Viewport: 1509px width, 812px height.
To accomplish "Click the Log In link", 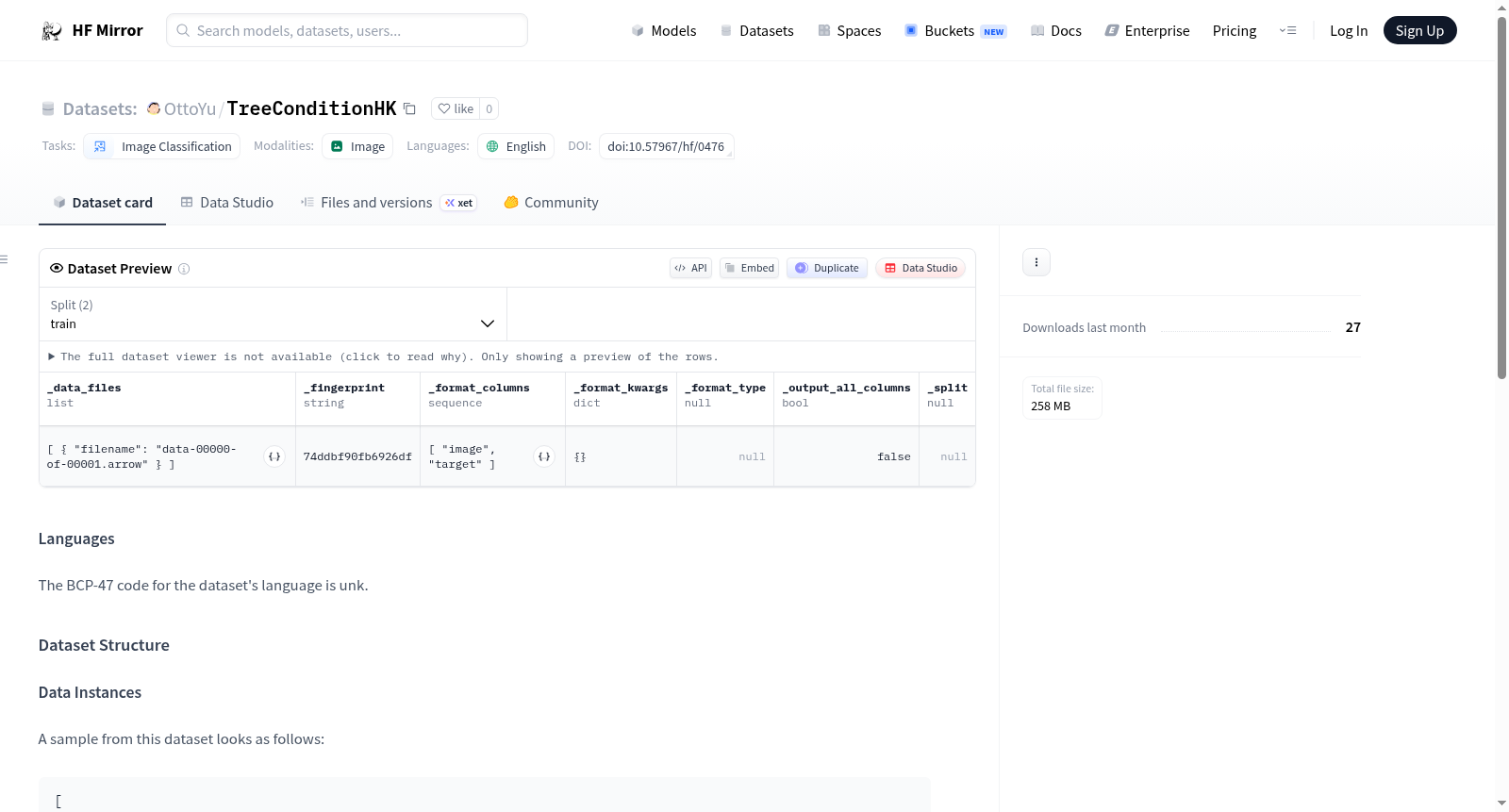I will (x=1349, y=31).
